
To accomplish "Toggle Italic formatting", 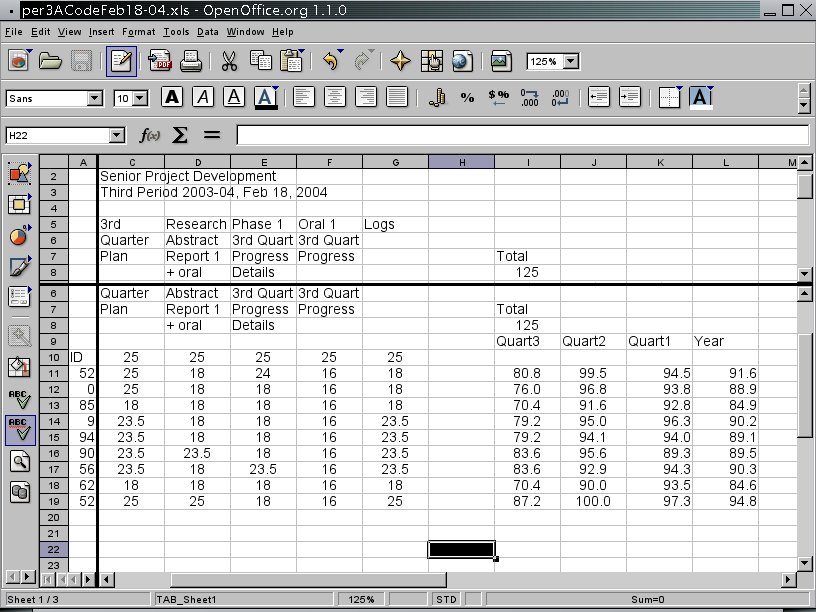I will (x=203, y=97).
